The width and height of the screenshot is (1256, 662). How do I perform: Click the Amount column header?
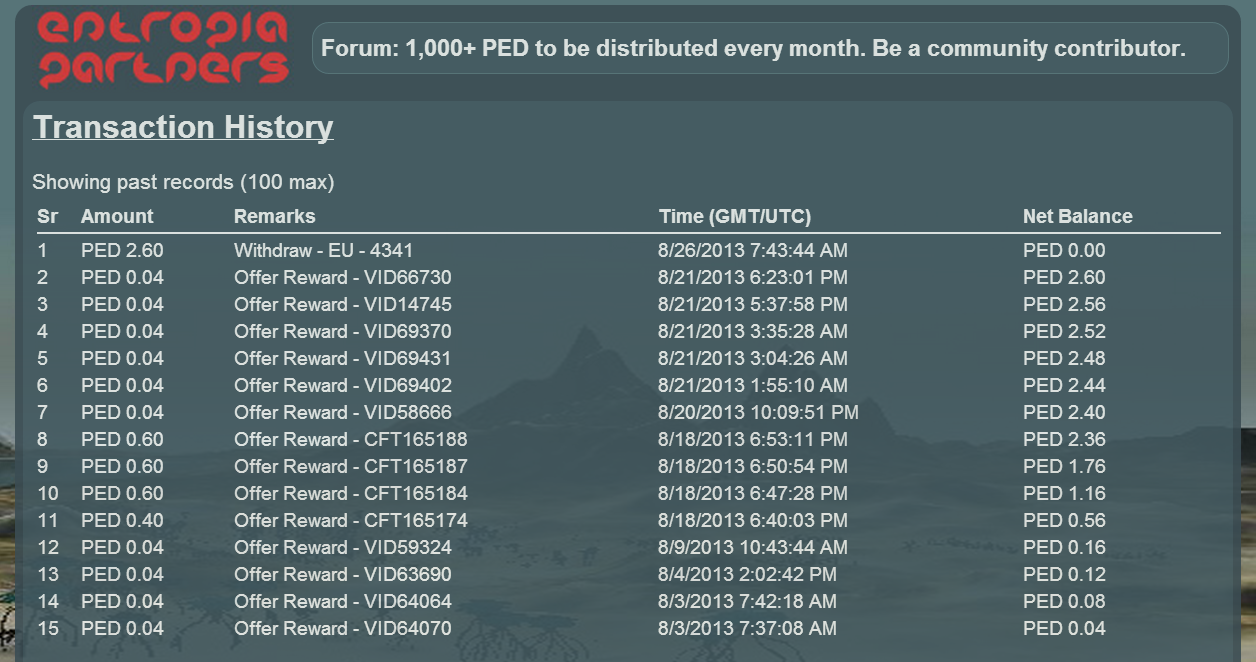[x=117, y=216]
